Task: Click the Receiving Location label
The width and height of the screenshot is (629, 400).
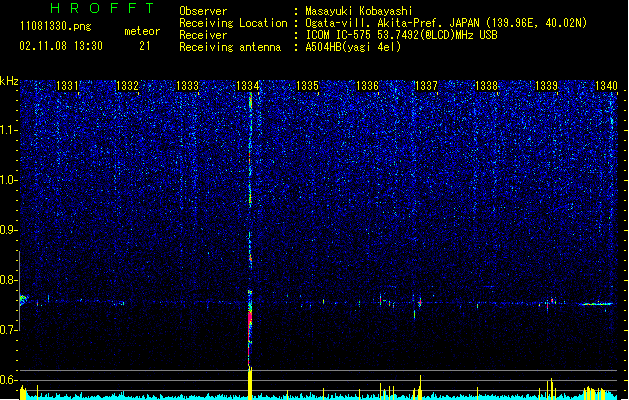Action: (x=233, y=23)
